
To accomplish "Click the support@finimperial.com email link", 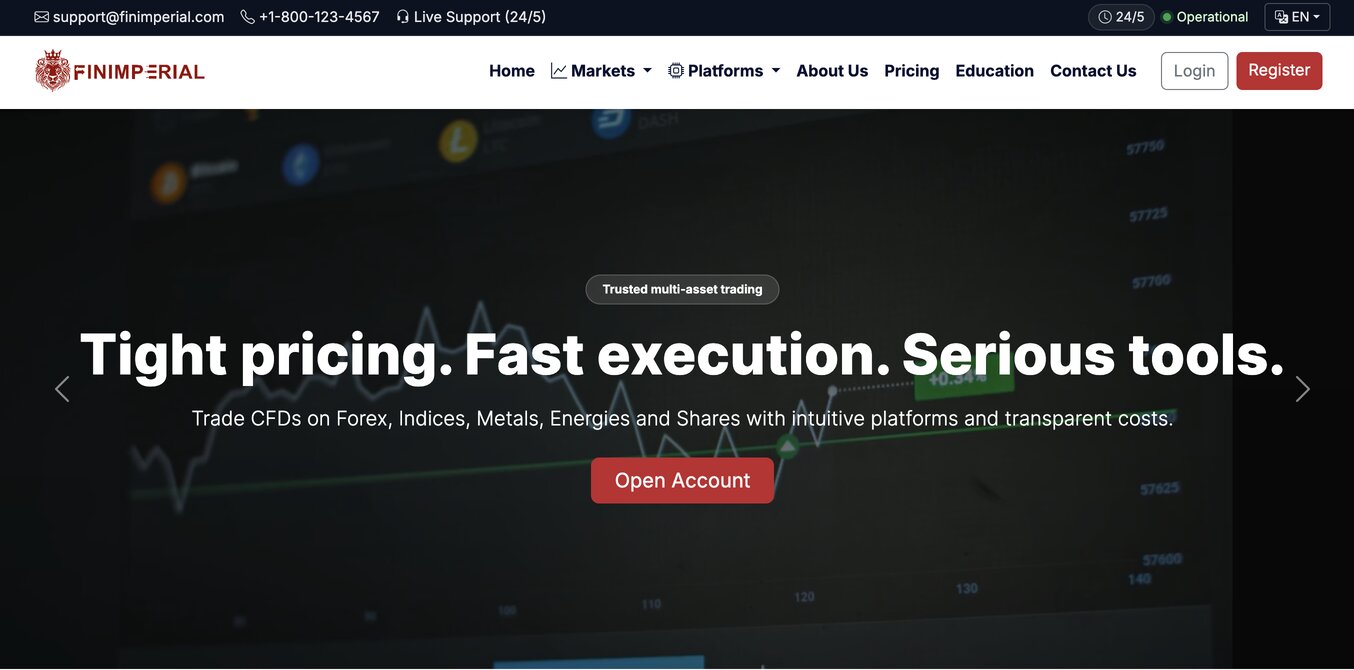I will pyautogui.click(x=140, y=16).
